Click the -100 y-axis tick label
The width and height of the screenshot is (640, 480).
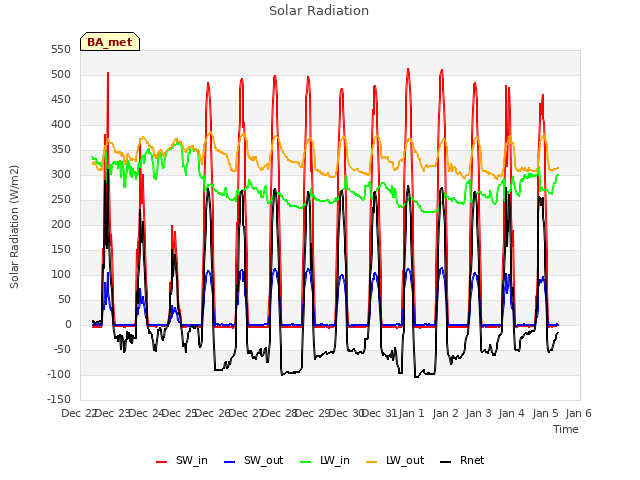(59, 374)
